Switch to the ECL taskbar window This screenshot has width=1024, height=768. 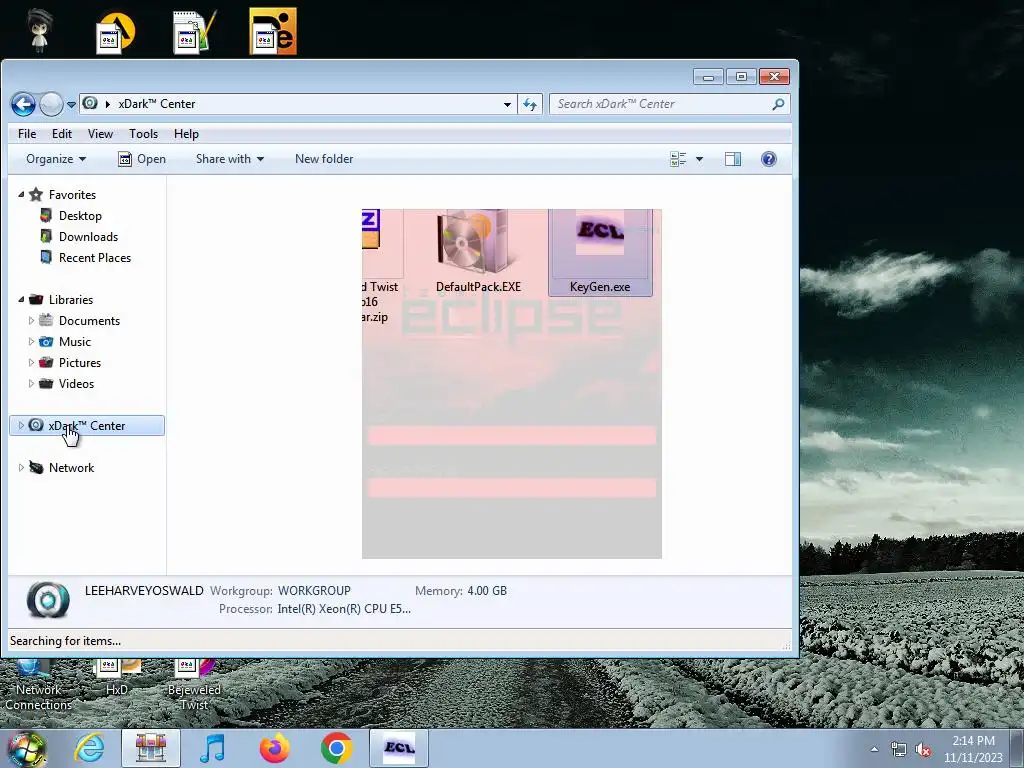[x=399, y=748]
